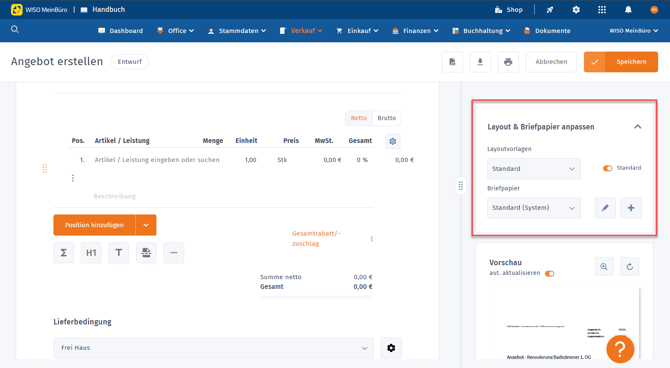Collapse Layout & Briefpapier anpassen panel

638,127
